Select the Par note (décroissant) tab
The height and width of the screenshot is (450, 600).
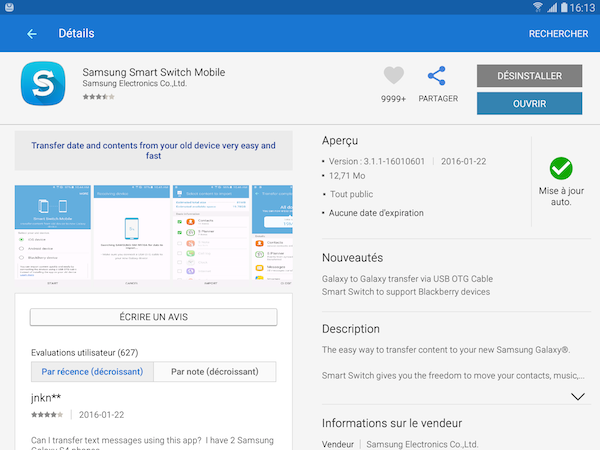point(215,372)
